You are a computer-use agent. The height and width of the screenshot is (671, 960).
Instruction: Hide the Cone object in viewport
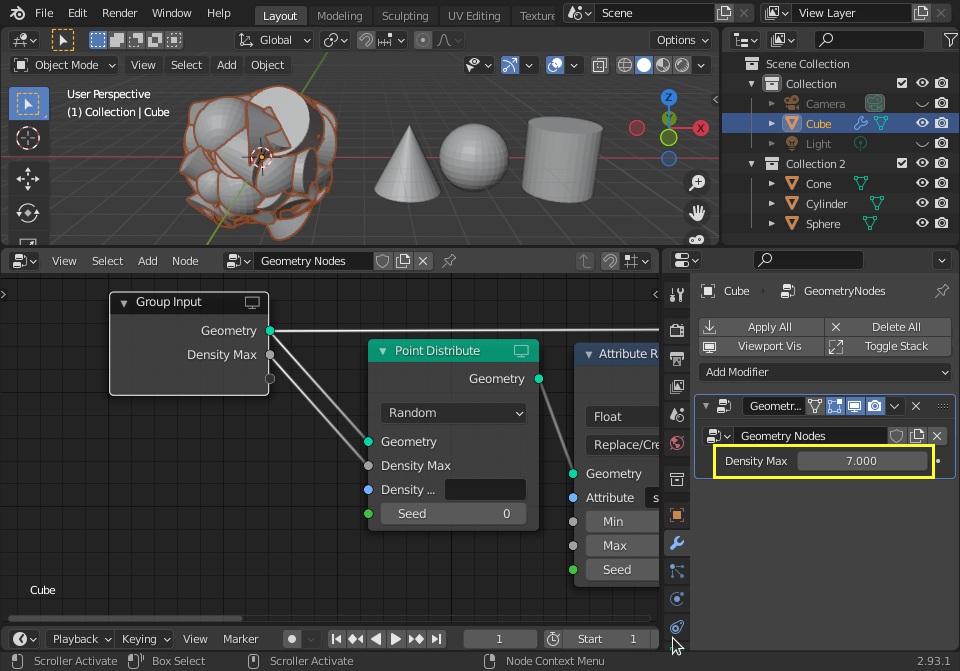pyautogui.click(x=922, y=183)
